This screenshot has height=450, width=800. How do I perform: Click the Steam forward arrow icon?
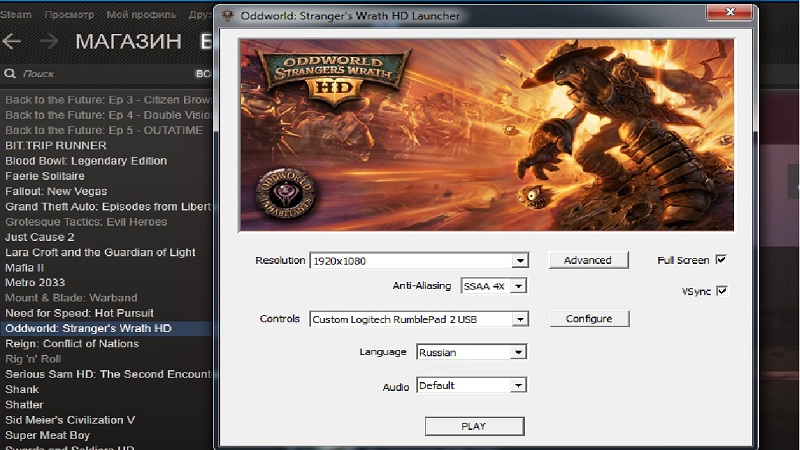(49, 41)
